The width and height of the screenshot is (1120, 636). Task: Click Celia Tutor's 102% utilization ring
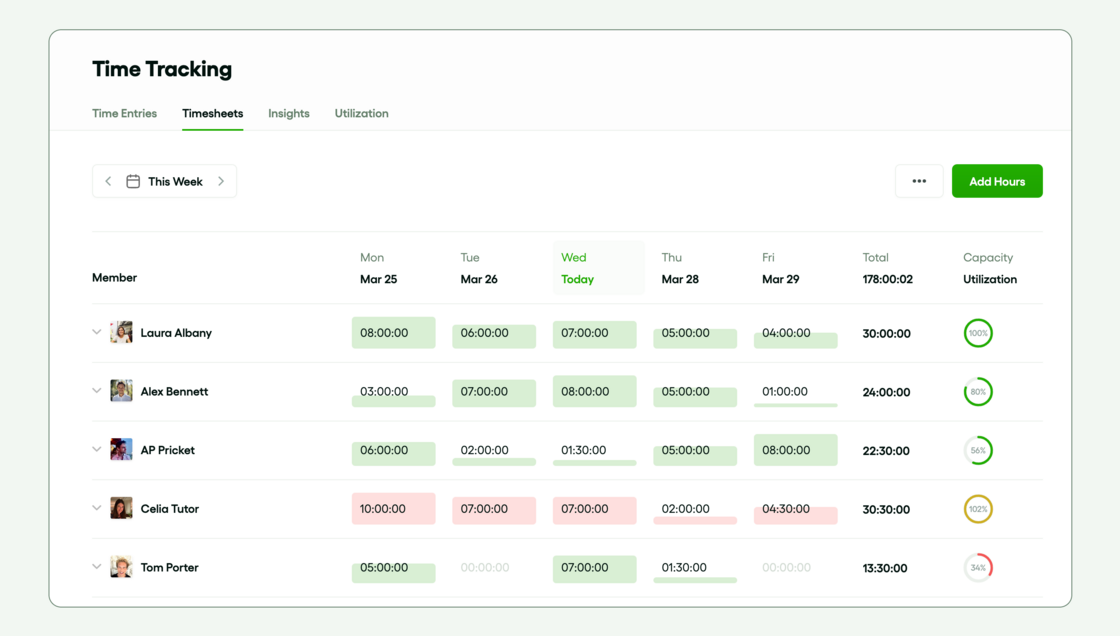point(978,509)
